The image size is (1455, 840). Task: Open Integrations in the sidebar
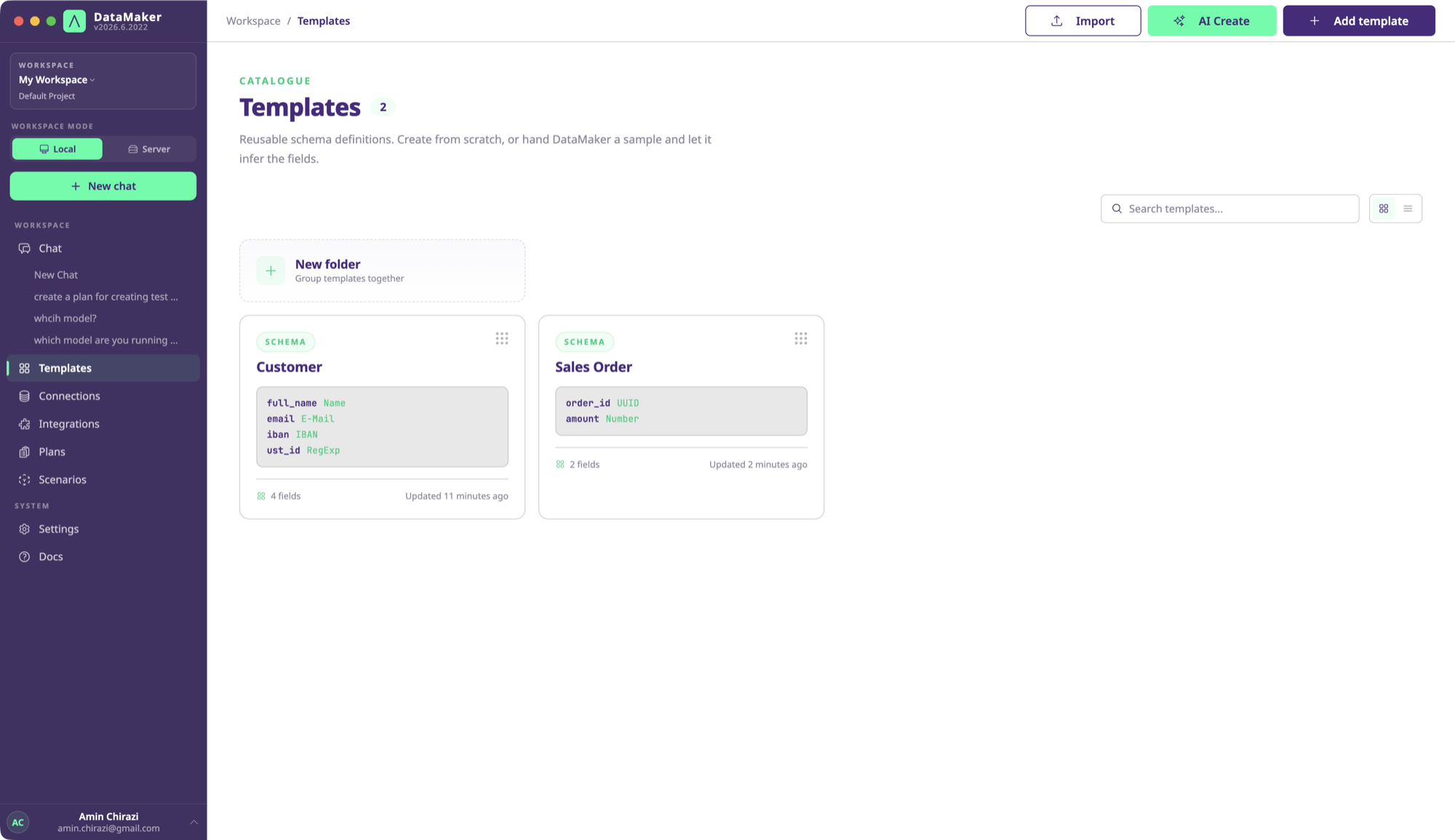(x=103, y=424)
